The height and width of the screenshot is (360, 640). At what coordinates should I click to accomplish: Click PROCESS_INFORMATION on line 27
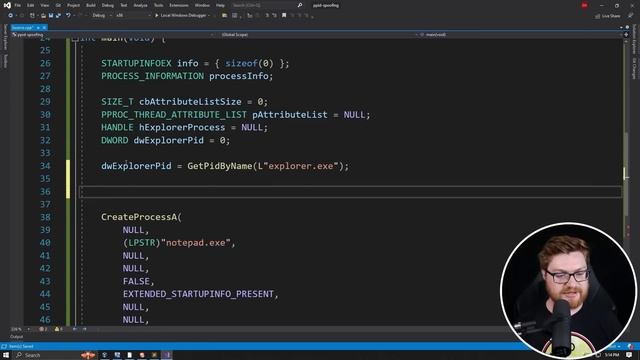(x=152, y=76)
